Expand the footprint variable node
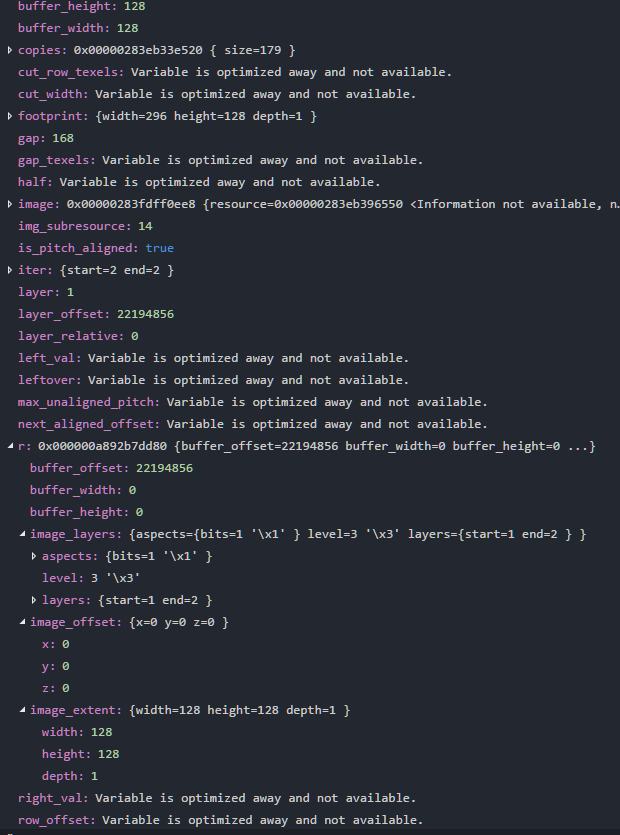This screenshot has height=835, width=620. pyautogui.click(x=8, y=115)
